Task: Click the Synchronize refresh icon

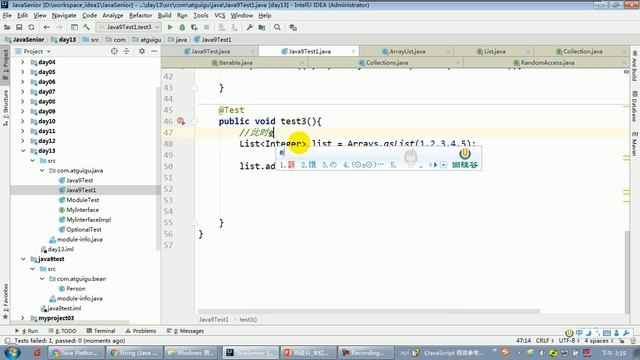Action: click(31, 27)
